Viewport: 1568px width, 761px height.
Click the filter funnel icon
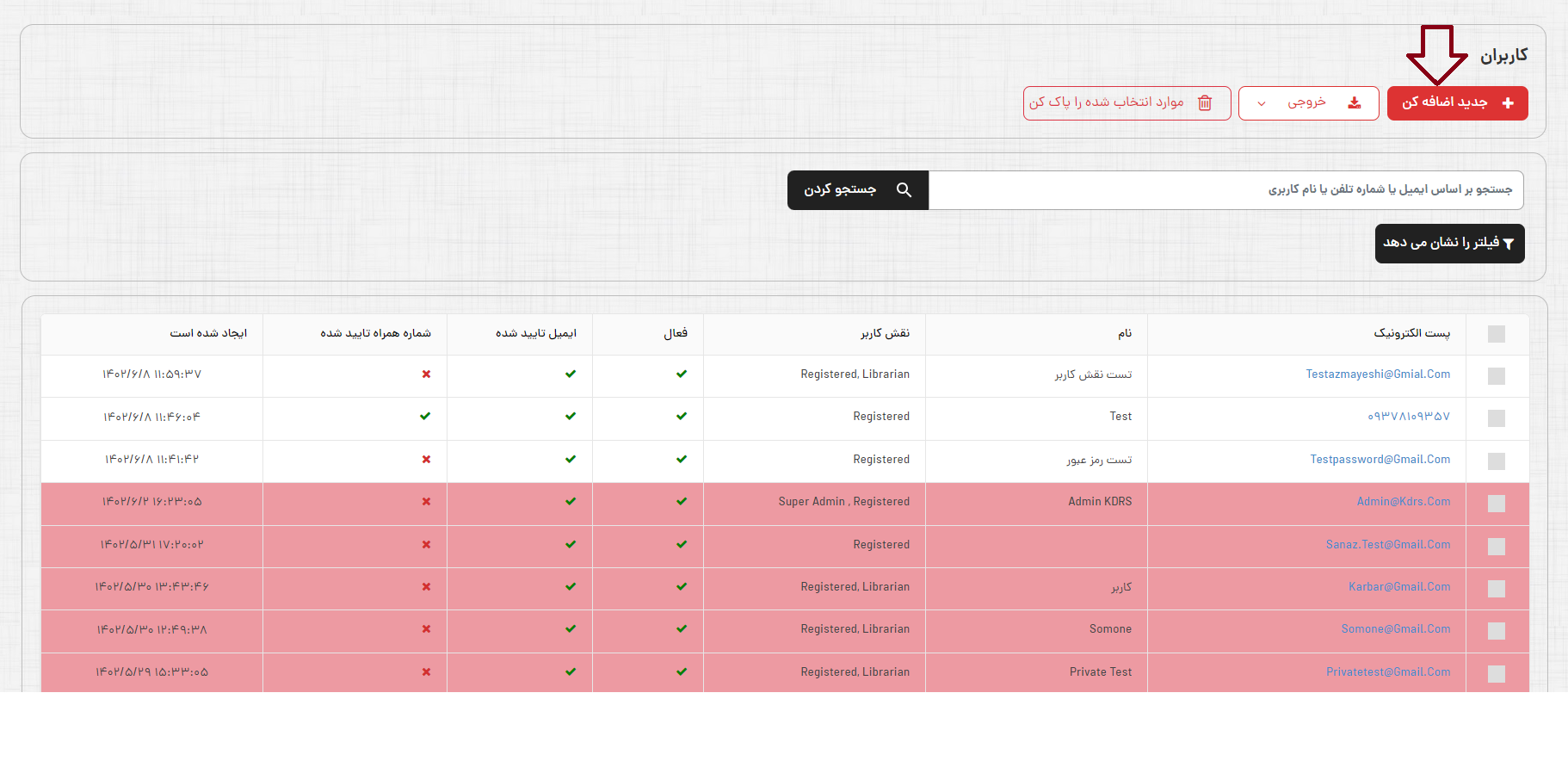click(x=1508, y=244)
